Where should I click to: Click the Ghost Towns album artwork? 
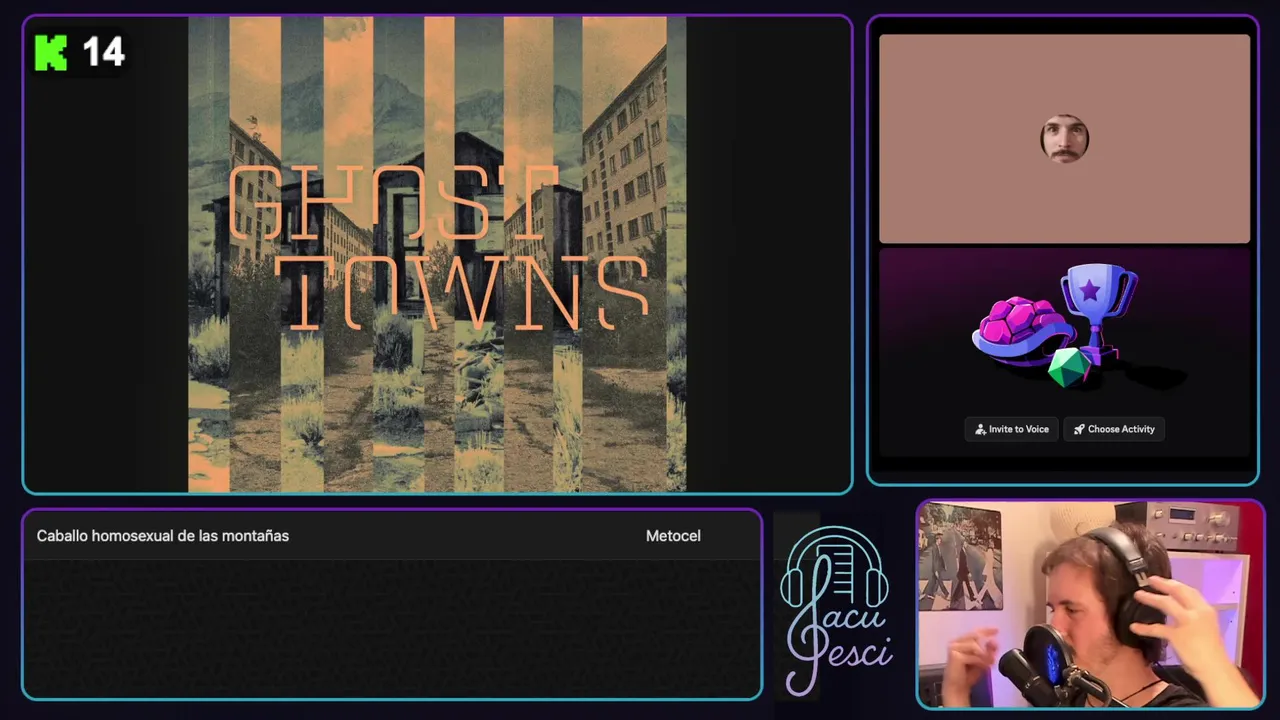coord(437,254)
